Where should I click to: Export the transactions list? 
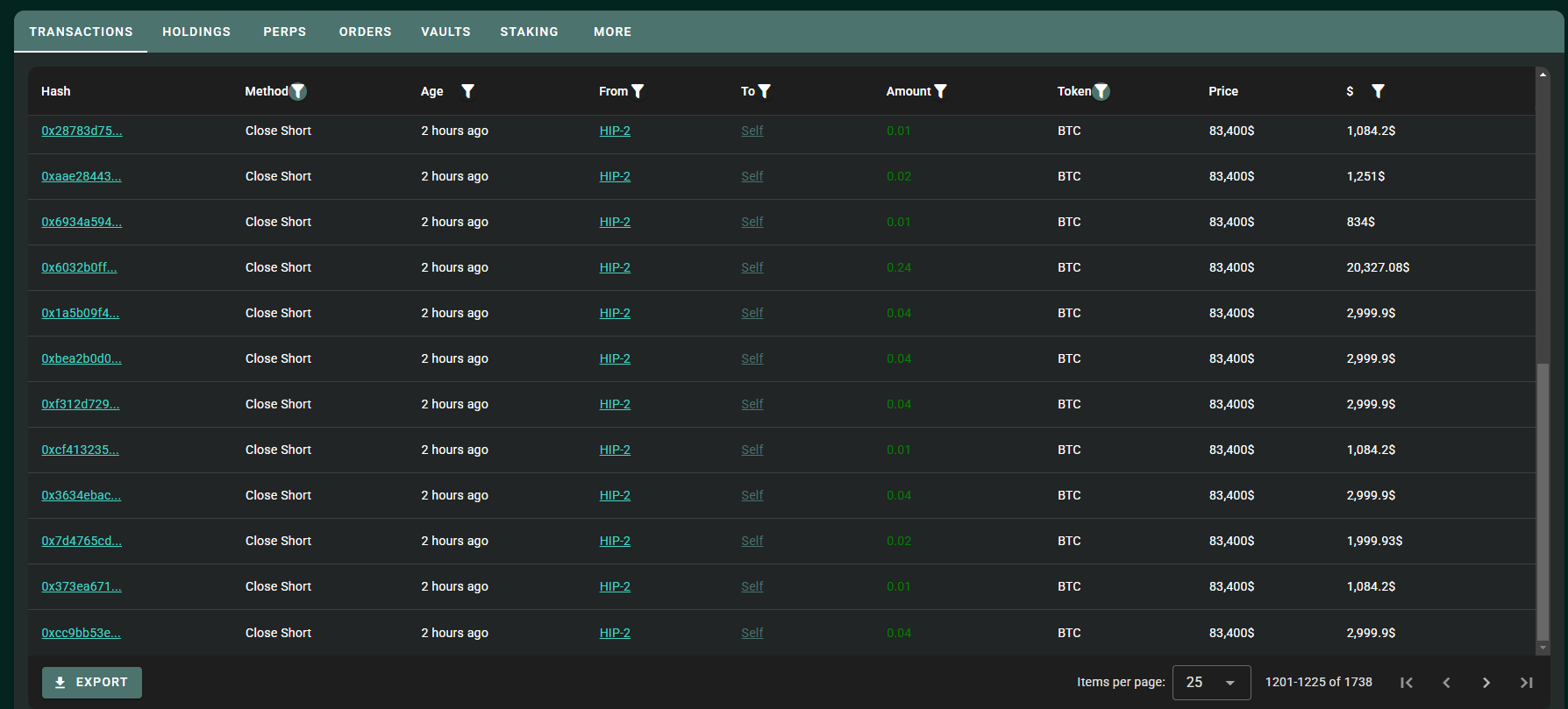point(92,683)
